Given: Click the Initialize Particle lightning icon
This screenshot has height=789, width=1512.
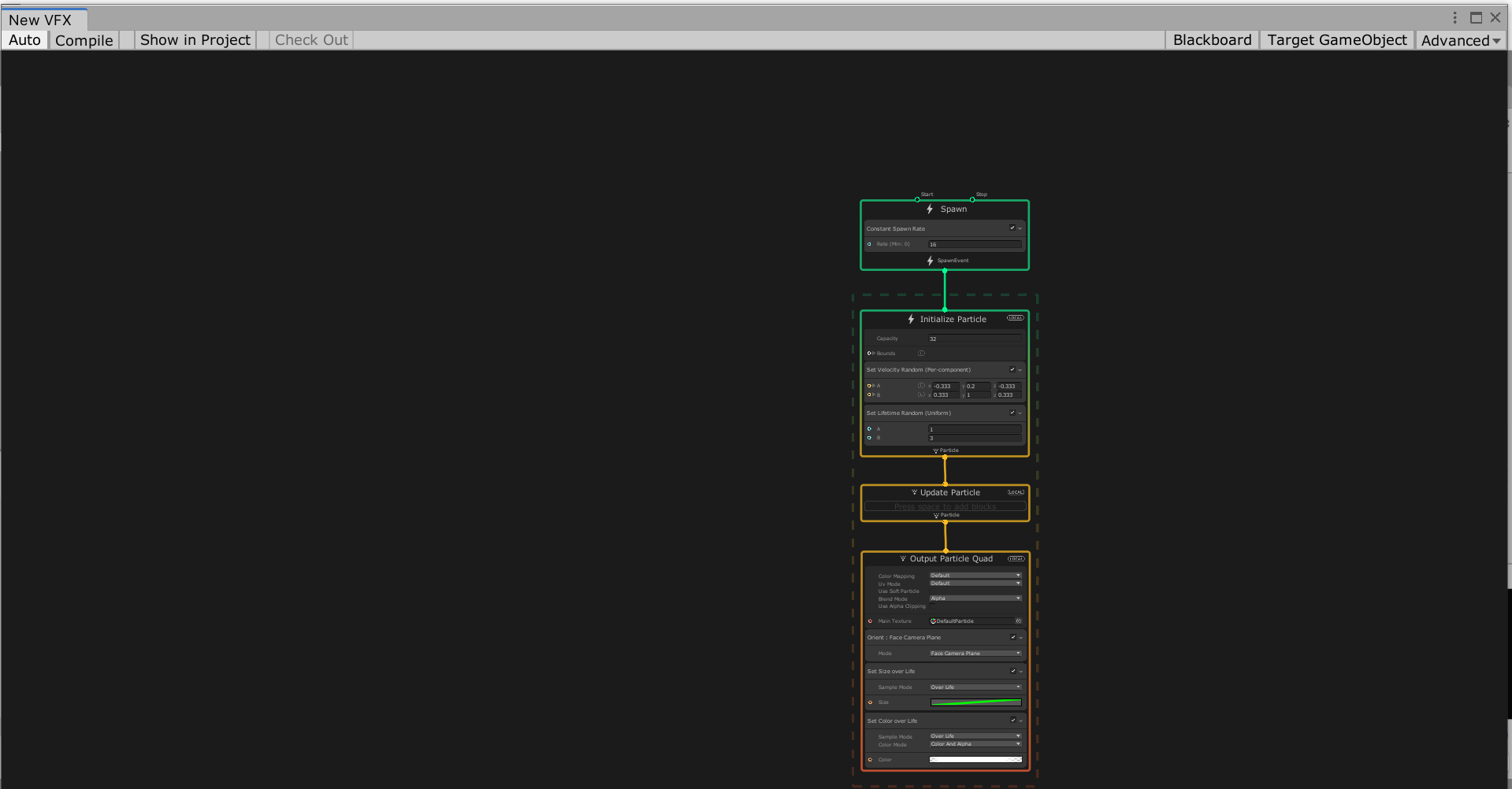Looking at the screenshot, I should point(911,319).
